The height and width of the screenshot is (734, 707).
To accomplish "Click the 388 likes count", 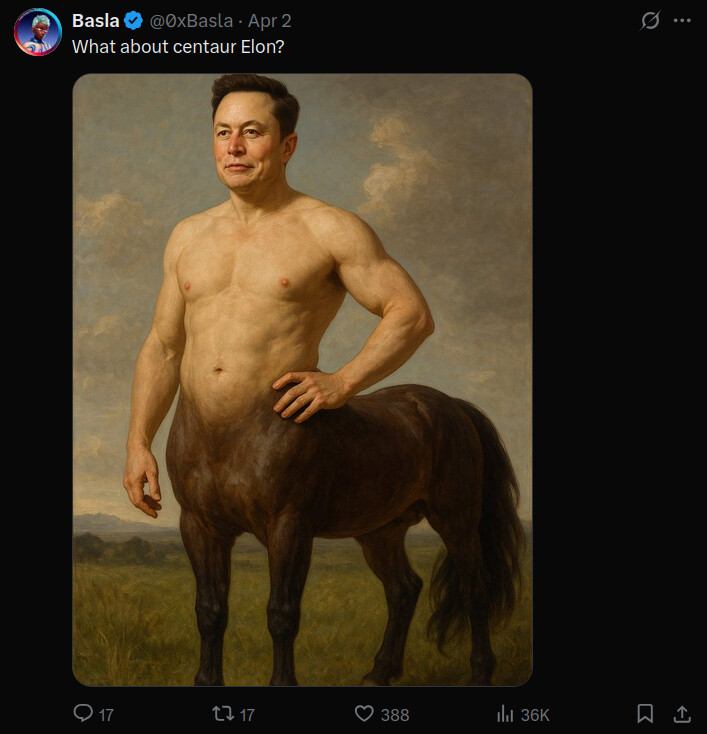I will [x=395, y=715].
